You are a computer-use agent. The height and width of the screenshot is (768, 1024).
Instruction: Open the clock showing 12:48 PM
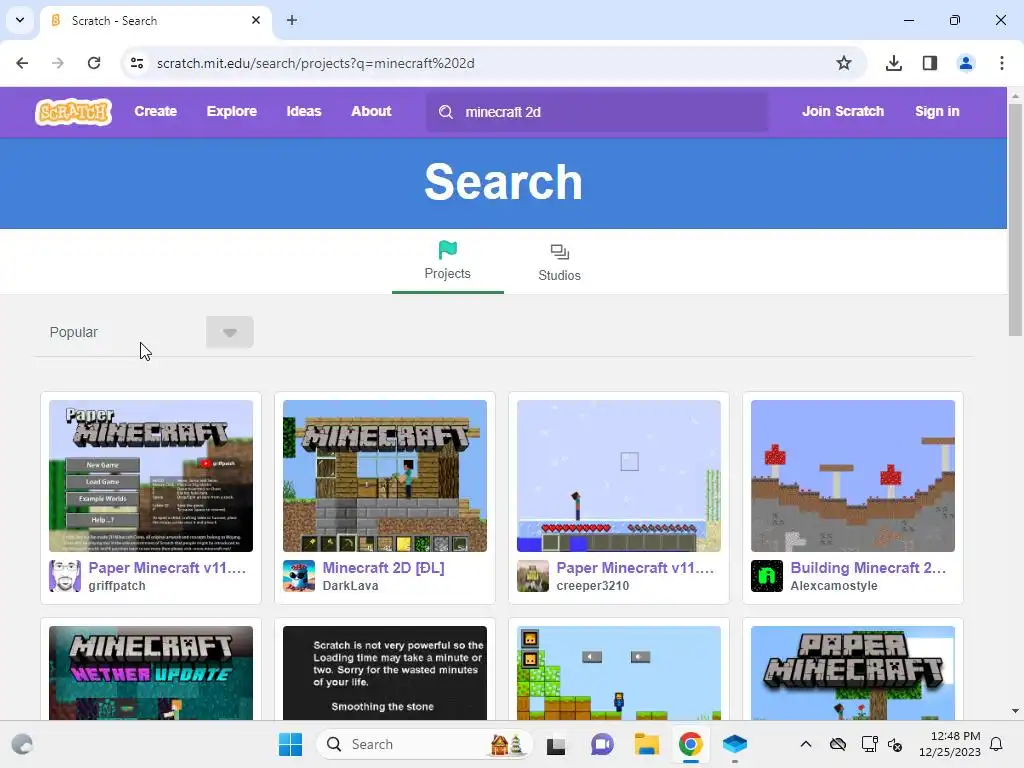click(x=950, y=744)
